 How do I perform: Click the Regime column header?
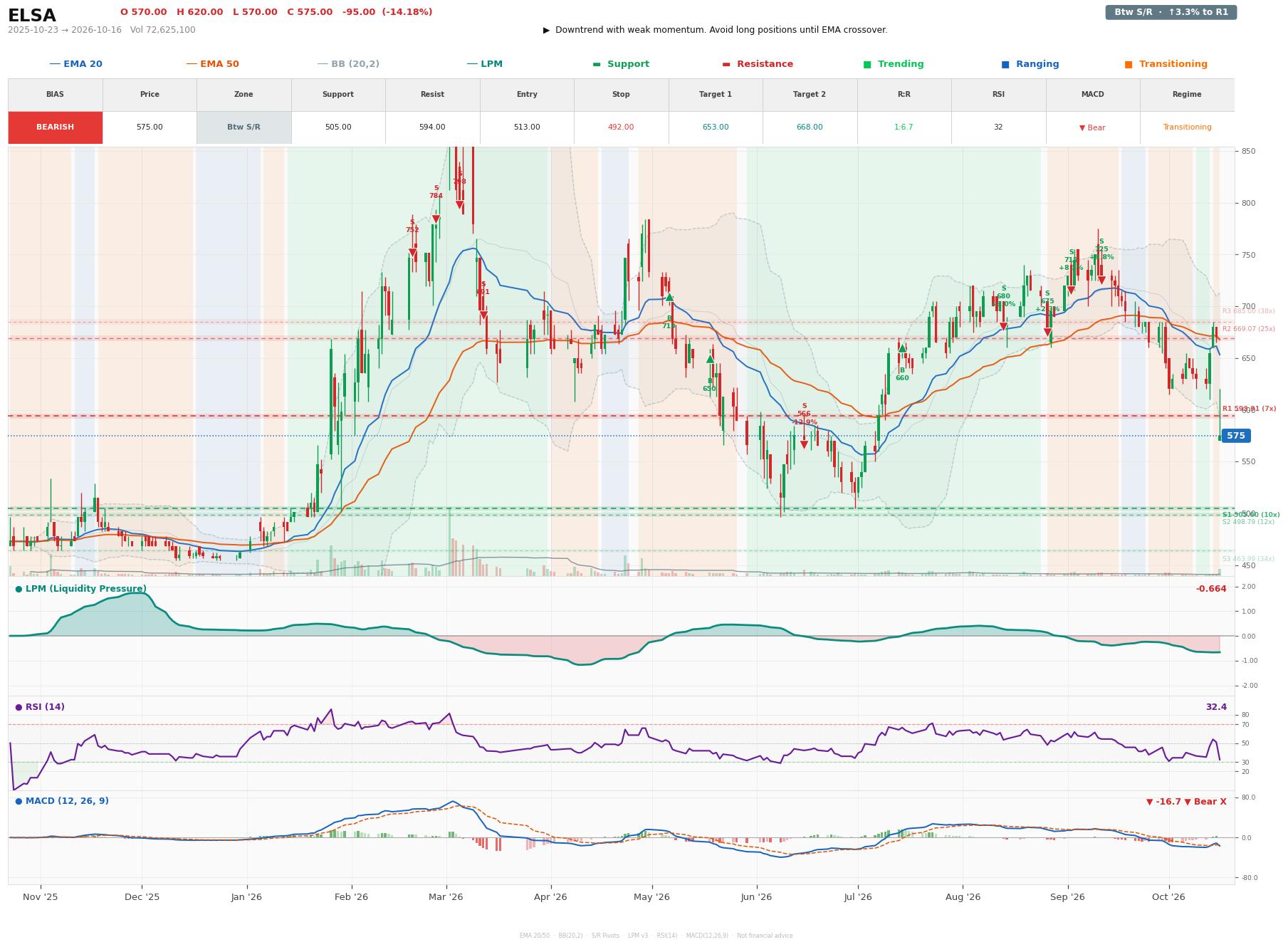pos(1187,95)
